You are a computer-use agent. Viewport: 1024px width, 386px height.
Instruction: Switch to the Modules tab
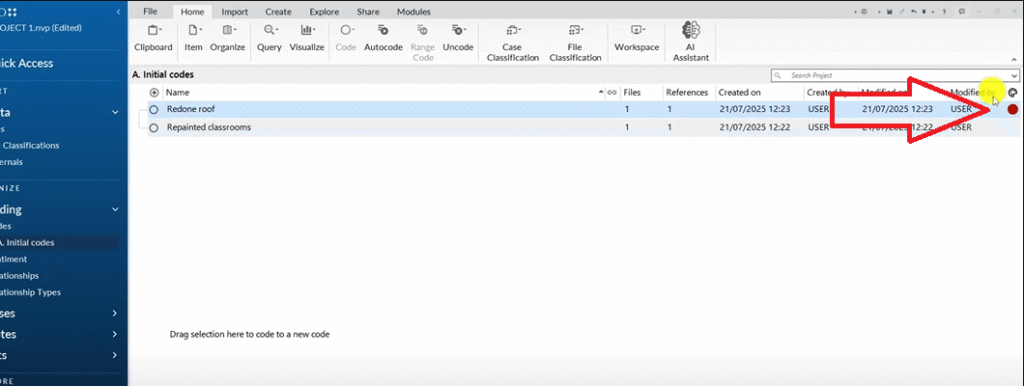click(x=414, y=12)
